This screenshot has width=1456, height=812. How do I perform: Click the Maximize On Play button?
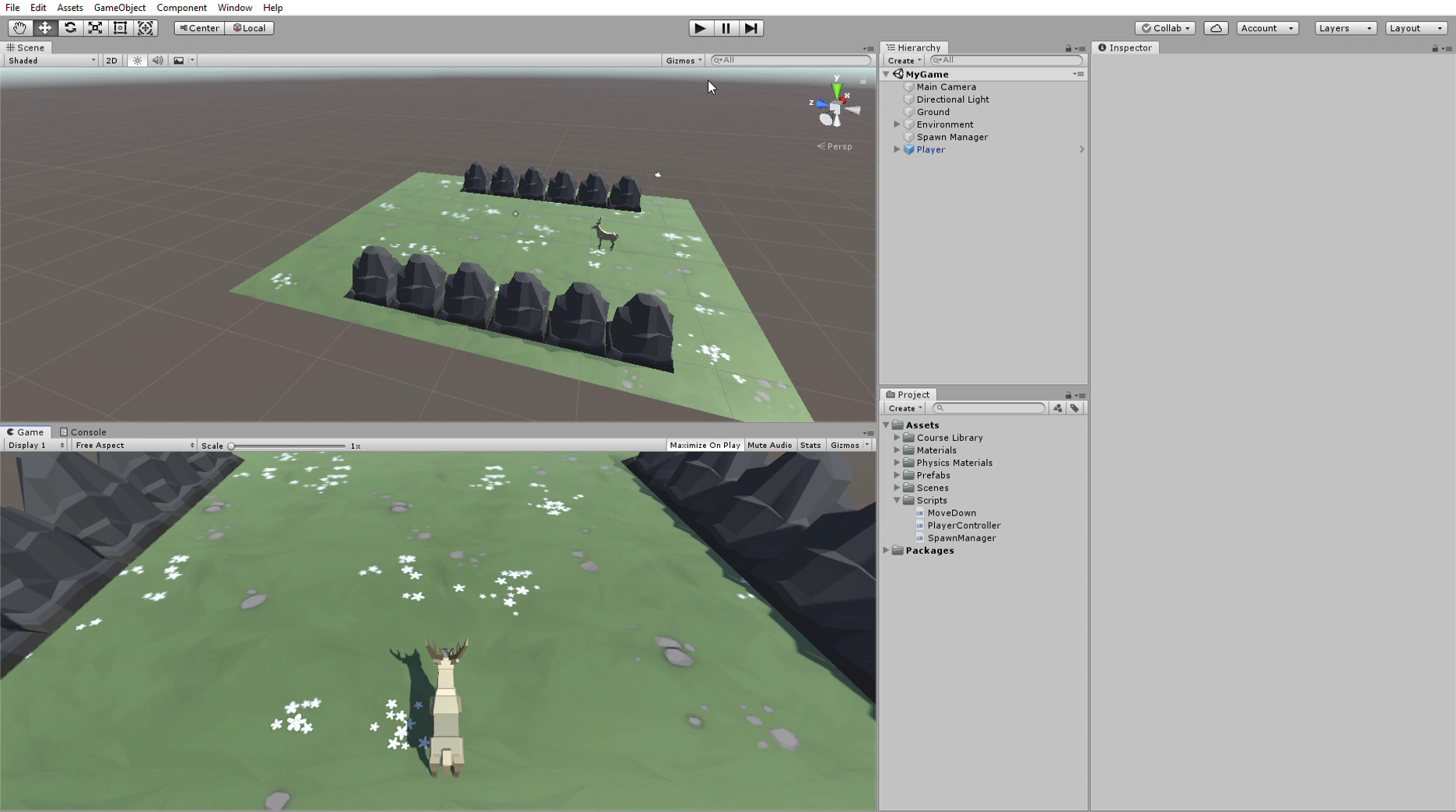tap(704, 445)
